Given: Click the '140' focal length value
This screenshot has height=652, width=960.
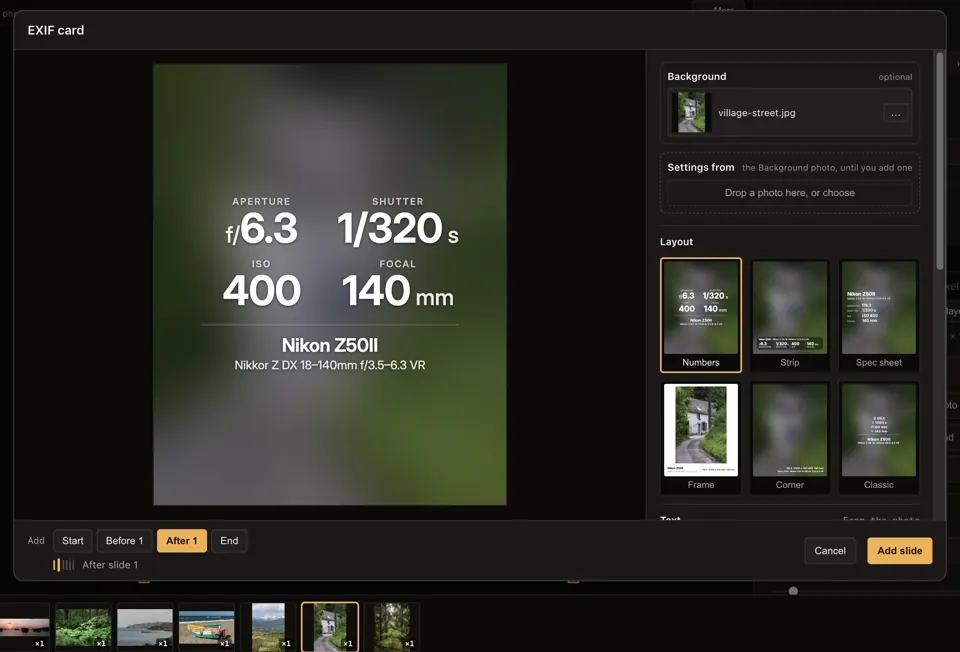Looking at the screenshot, I should [x=376, y=290].
